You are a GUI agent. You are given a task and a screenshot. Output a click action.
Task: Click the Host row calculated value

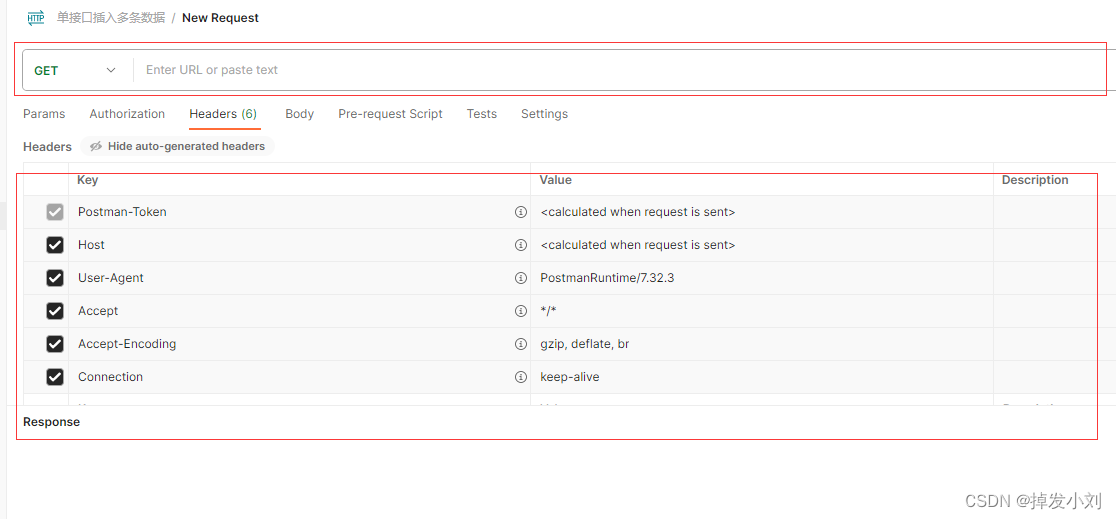pyautogui.click(x=638, y=245)
